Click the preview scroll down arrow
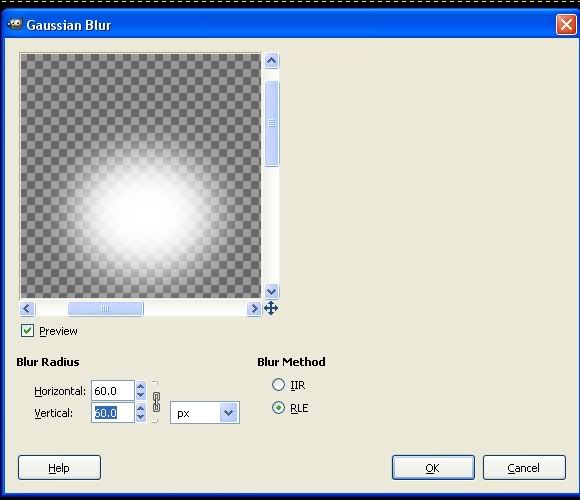 click(x=272, y=291)
